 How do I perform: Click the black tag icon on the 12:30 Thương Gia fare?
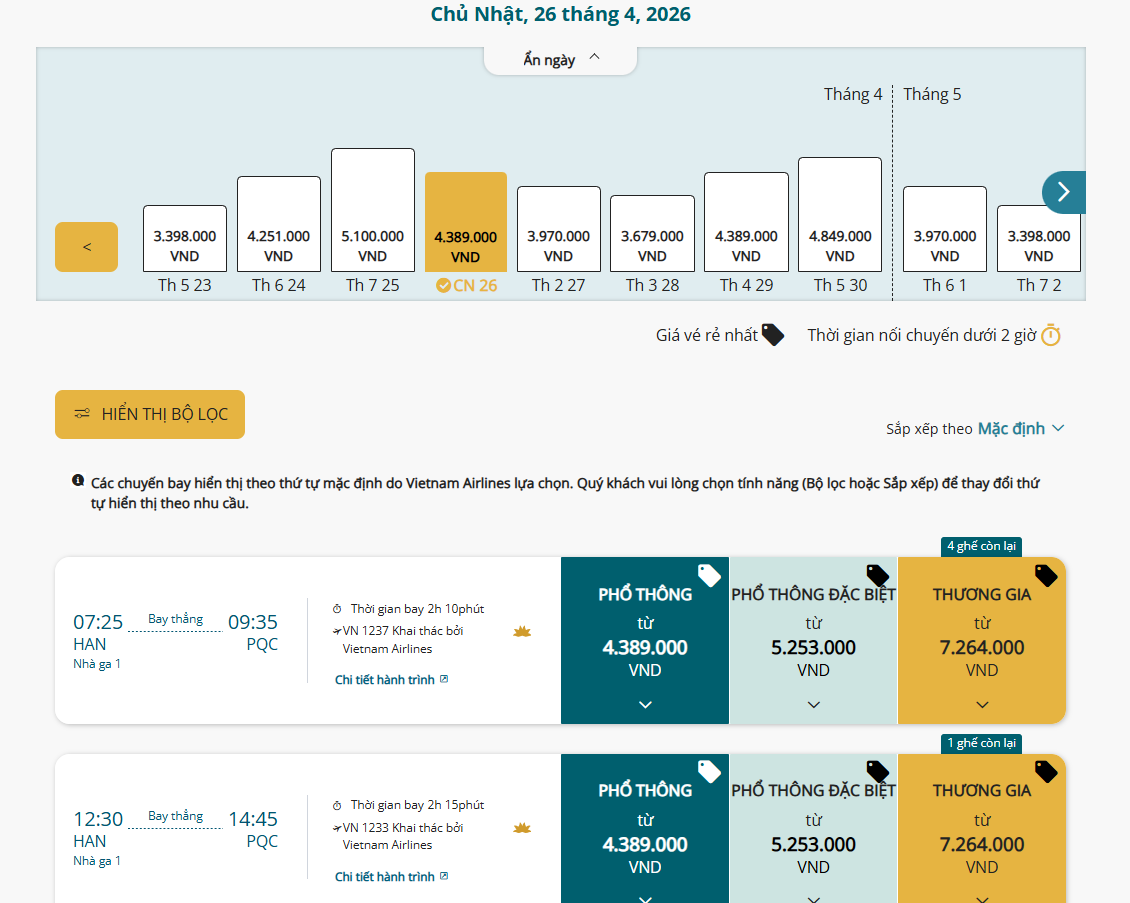1046,771
